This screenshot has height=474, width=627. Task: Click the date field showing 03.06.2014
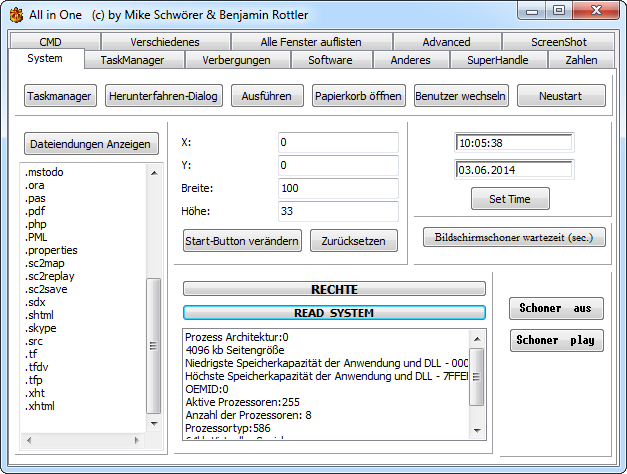[x=513, y=169]
